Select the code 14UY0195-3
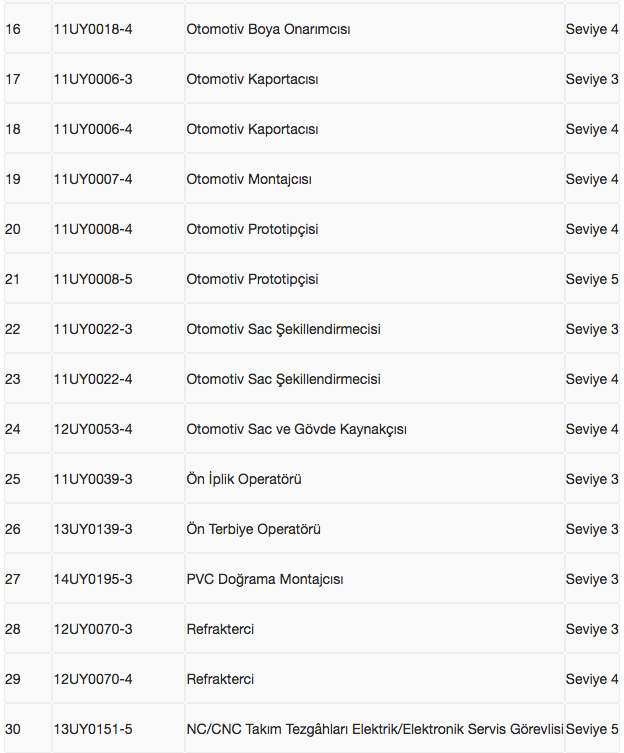 point(93,579)
